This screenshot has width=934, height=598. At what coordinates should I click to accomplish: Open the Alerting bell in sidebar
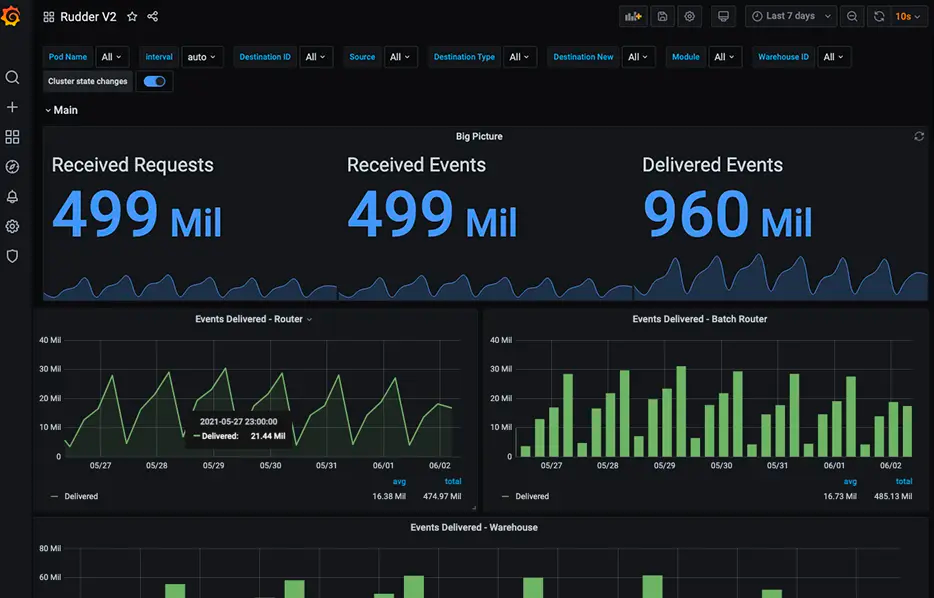12,197
